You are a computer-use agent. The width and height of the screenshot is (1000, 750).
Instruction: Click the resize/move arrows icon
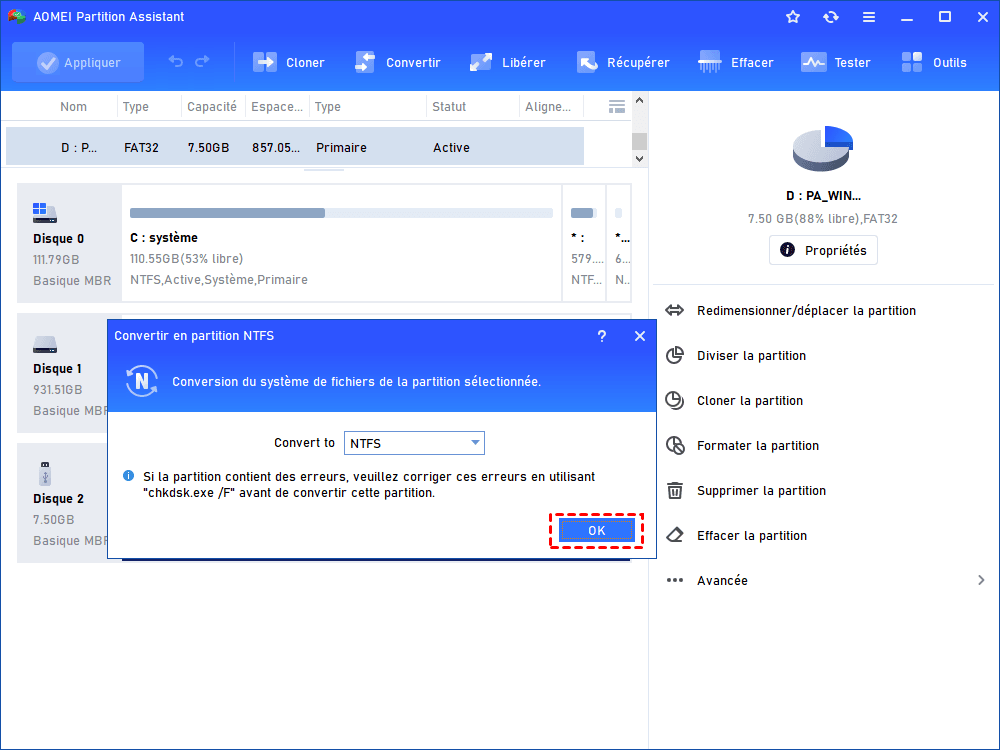coord(675,311)
